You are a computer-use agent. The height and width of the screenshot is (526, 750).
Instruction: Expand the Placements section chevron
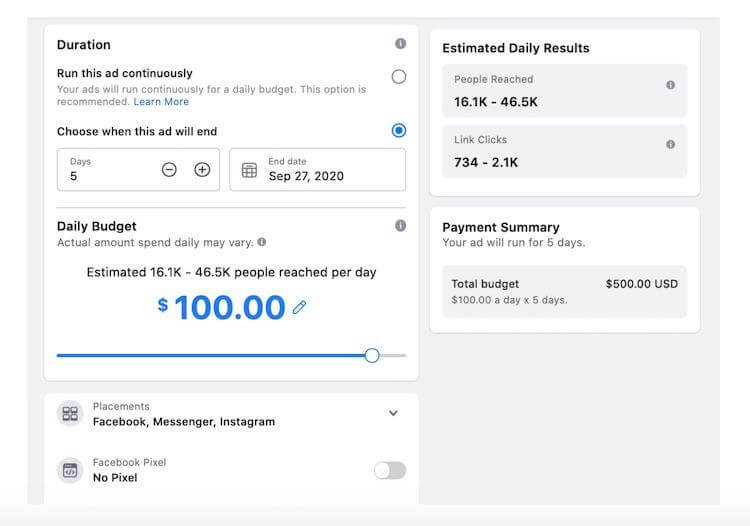[393, 413]
